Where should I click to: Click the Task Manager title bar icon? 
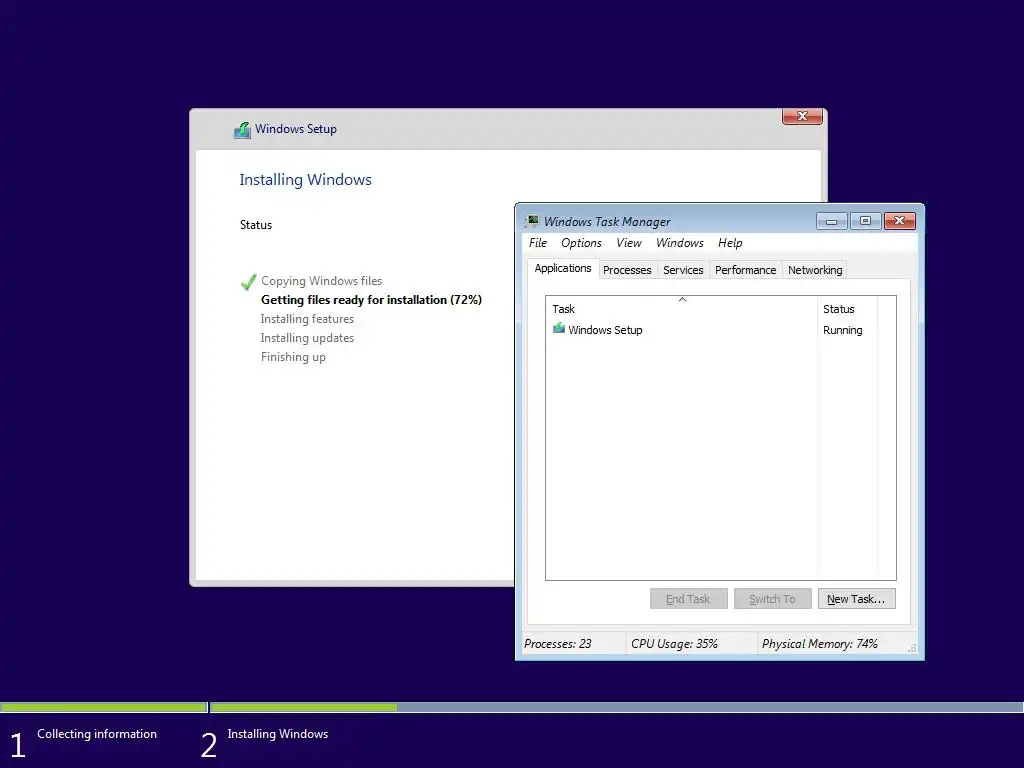(533, 221)
